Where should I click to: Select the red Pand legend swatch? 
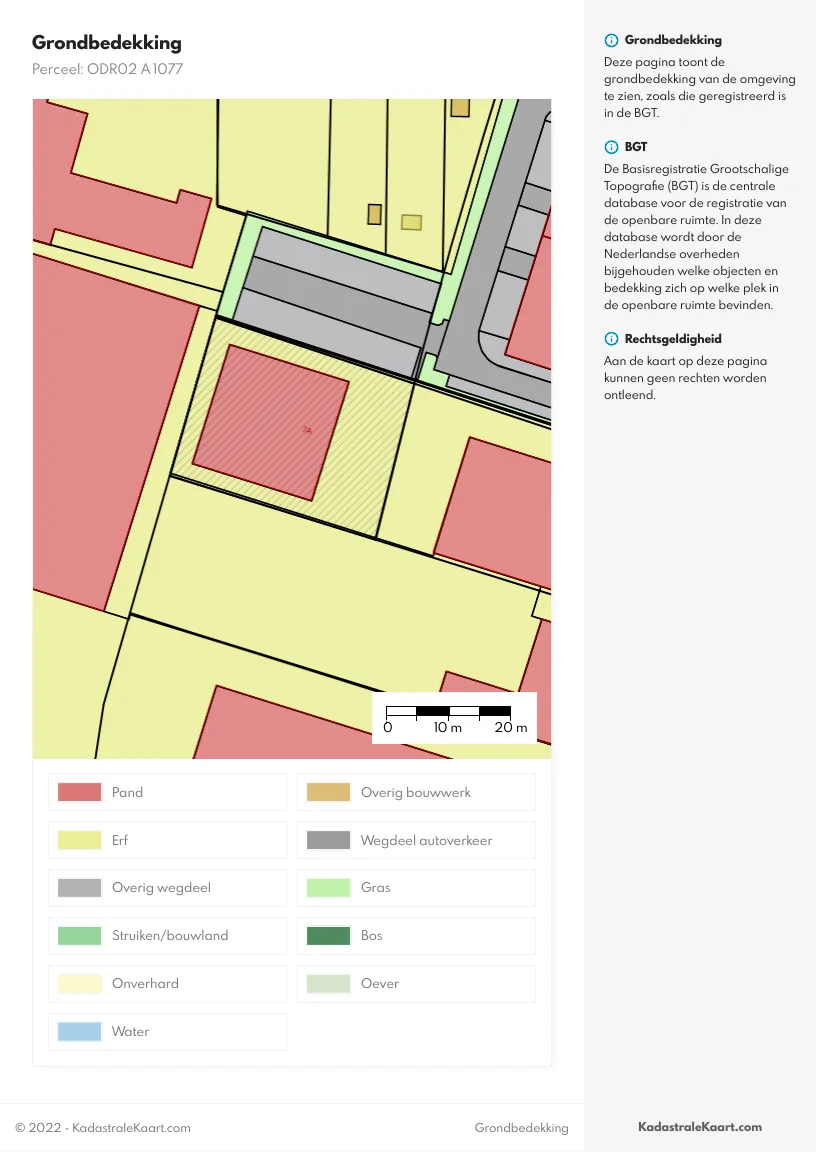point(80,792)
